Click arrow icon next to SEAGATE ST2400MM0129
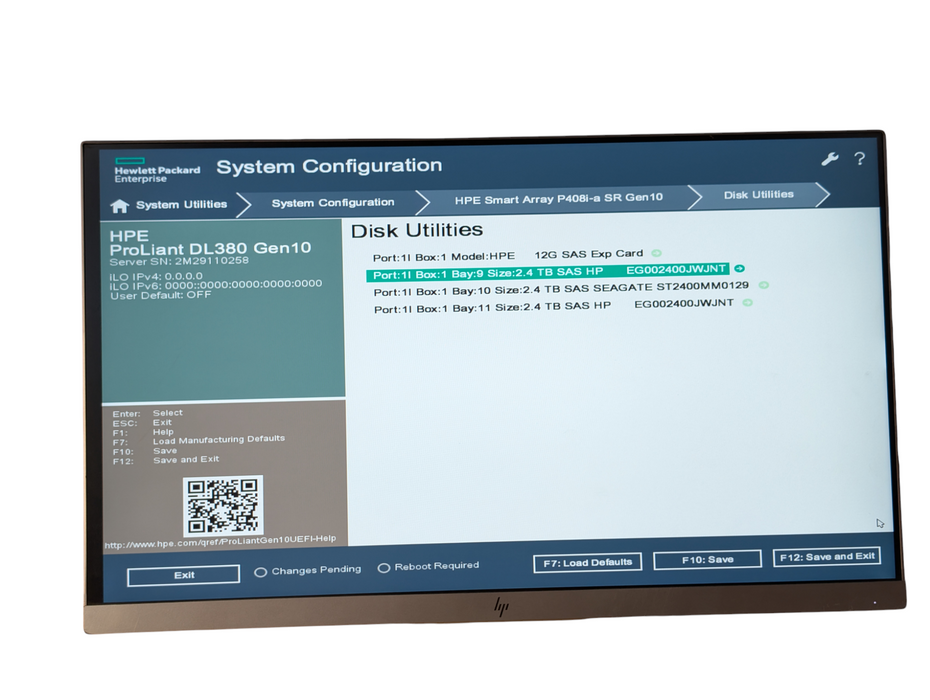Image resolution: width=930 pixels, height=700 pixels. (x=764, y=285)
